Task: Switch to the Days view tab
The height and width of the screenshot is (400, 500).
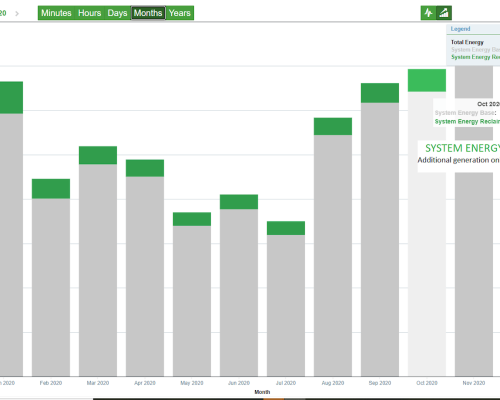Action: pyautogui.click(x=117, y=13)
